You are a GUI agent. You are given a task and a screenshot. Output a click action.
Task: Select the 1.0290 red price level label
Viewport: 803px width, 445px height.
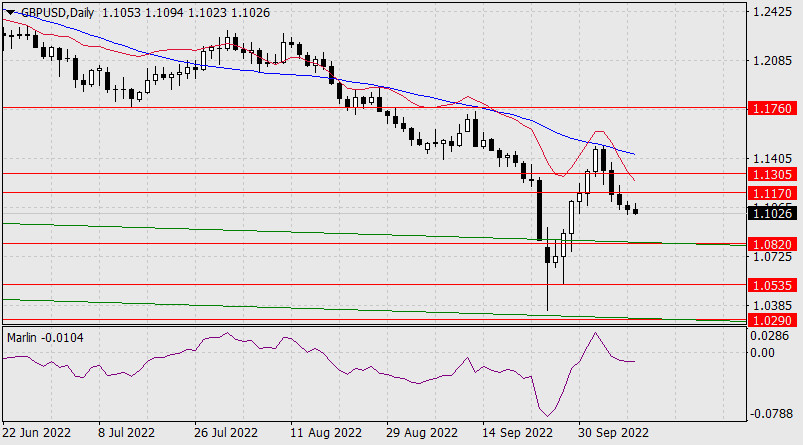tap(772, 321)
